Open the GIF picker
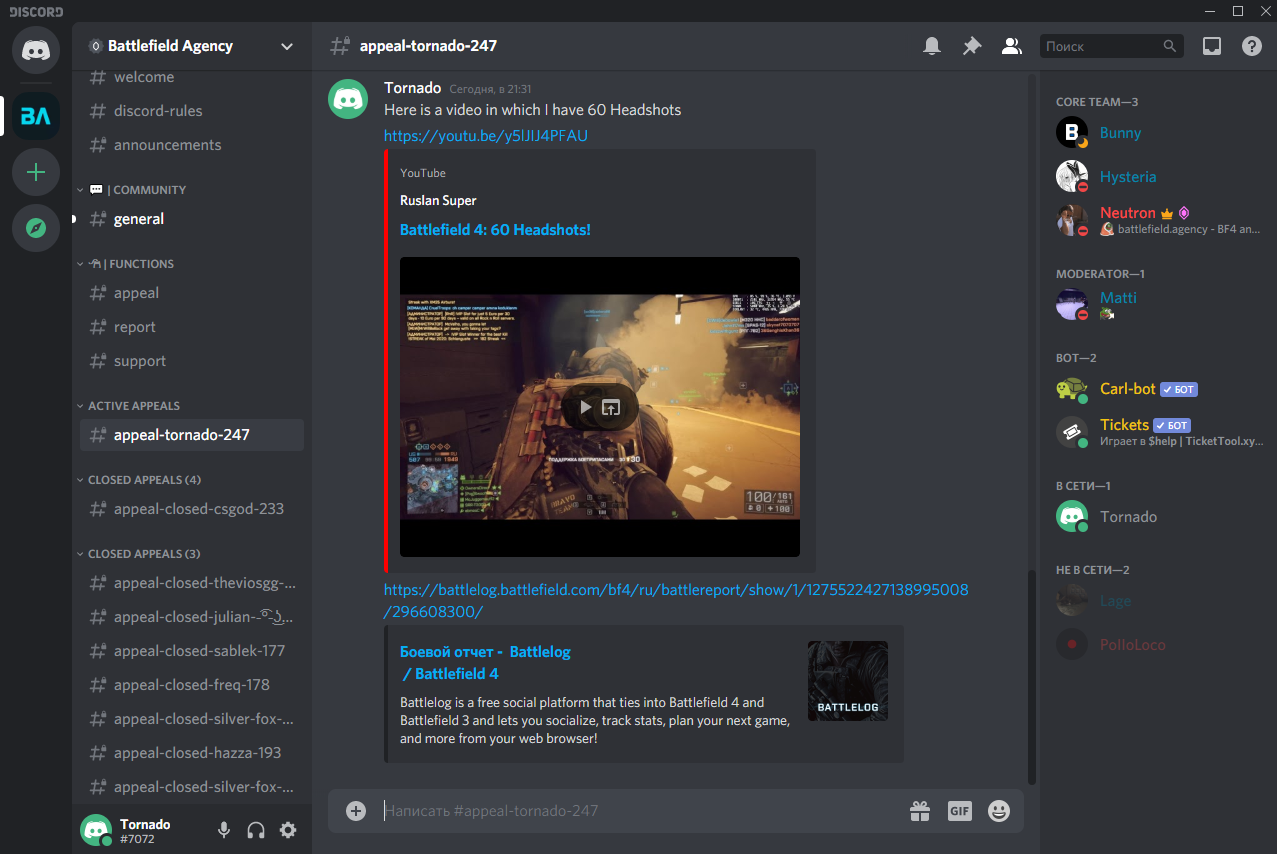 tap(960, 811)
